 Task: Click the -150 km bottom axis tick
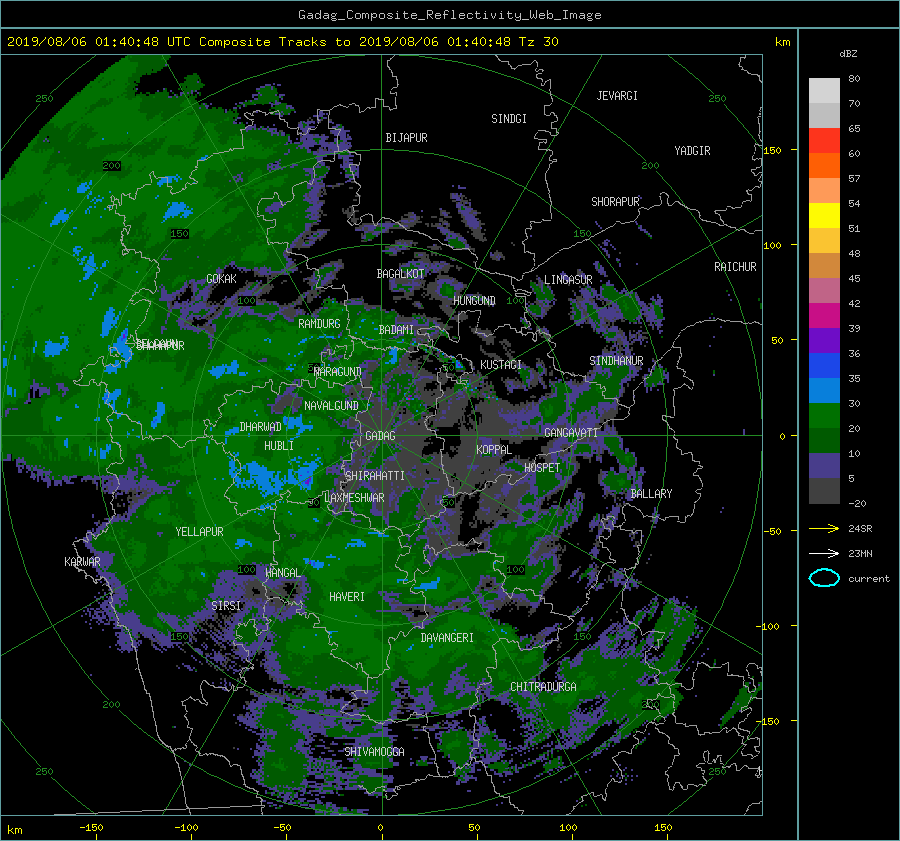[91, 827]
